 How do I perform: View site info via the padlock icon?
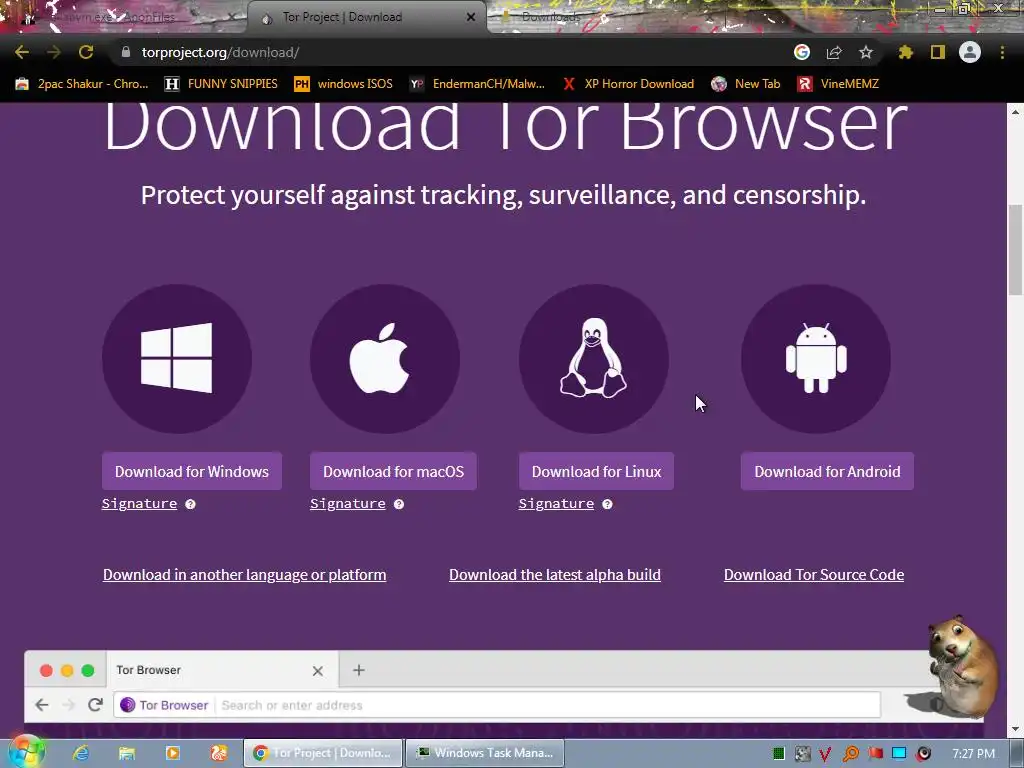tap(126, 52)
